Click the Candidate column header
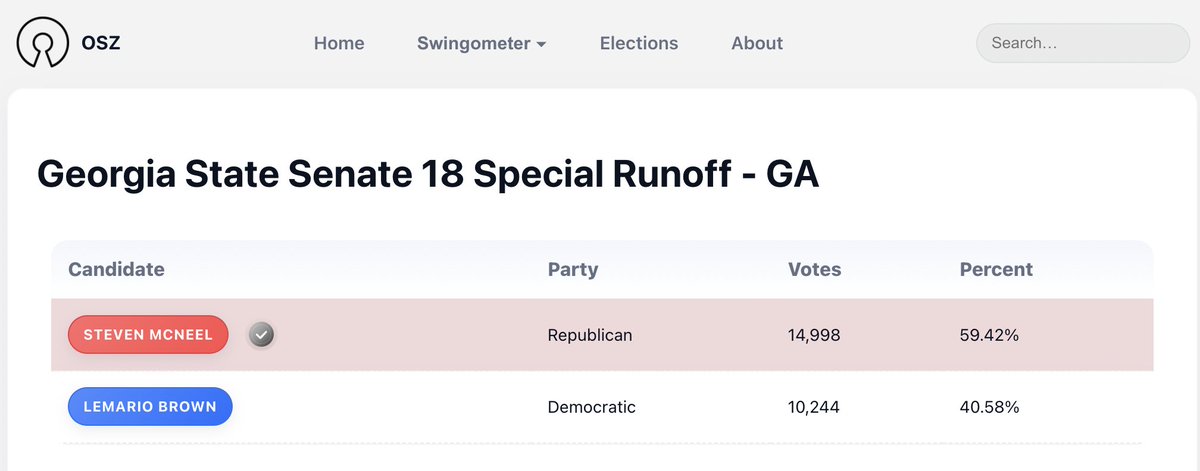 (x=116, y=269)
